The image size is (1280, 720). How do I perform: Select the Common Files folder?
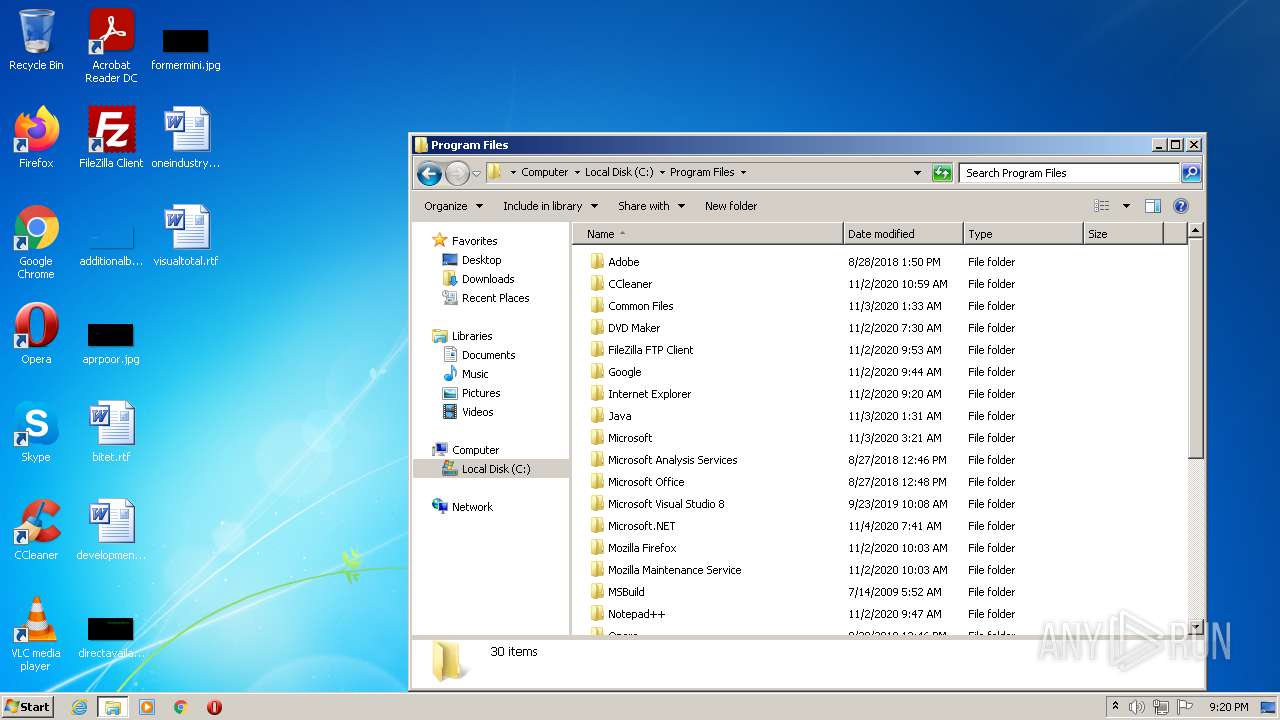point(640,306)
